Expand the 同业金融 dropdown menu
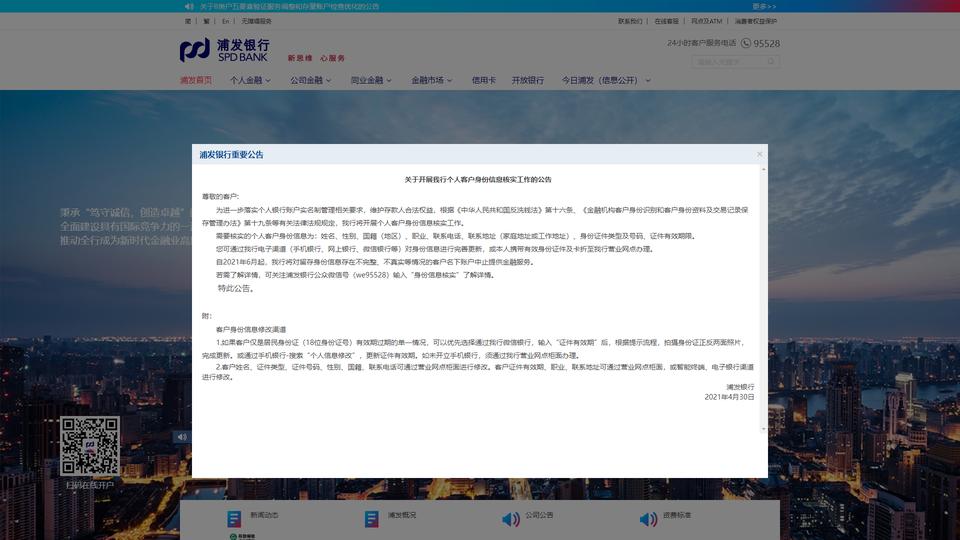The image size is (960, 540). [x=371, y=80]
